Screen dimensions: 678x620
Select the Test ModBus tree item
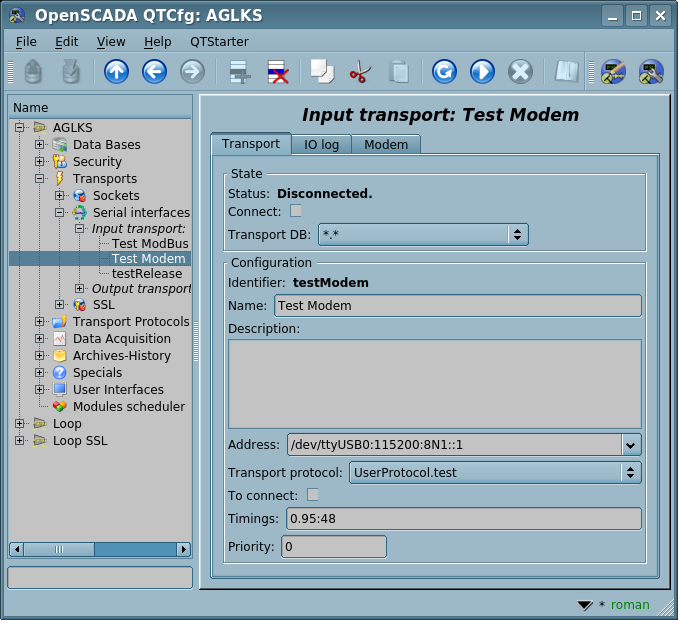(x=150, y=244)
